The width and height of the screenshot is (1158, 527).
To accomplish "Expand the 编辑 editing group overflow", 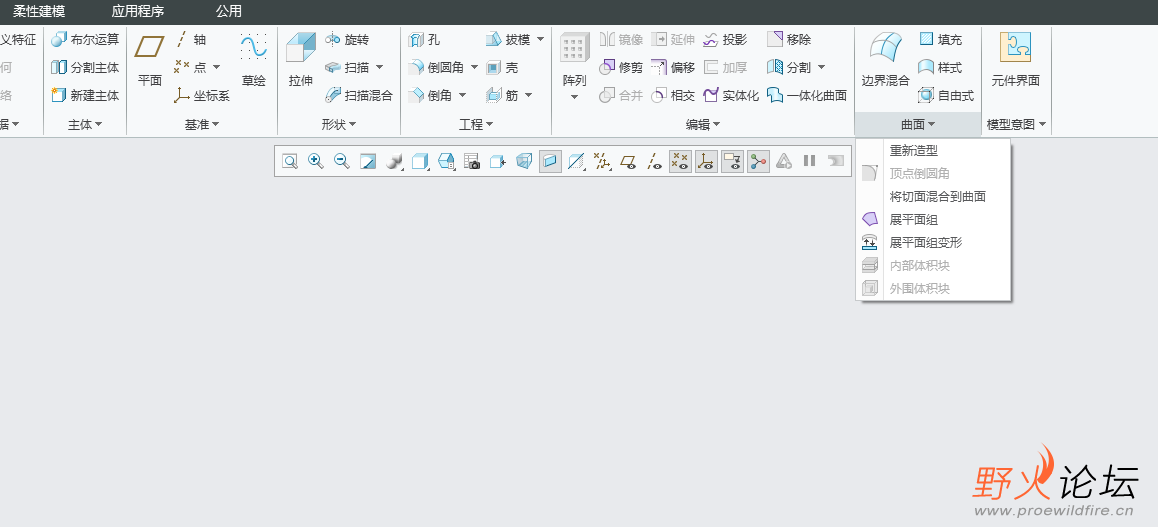I will click(x=703, y=125).
